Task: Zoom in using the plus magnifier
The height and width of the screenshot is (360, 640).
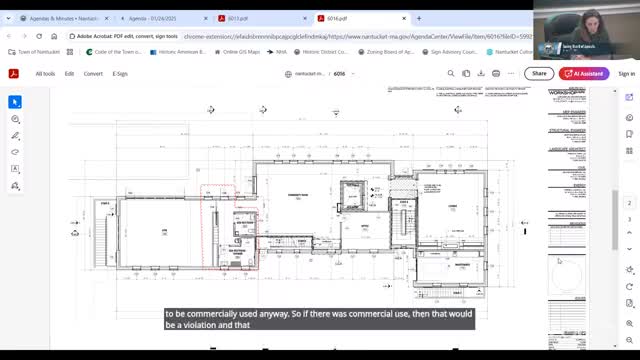Action: pyautogui.click(x=629, y=323)
